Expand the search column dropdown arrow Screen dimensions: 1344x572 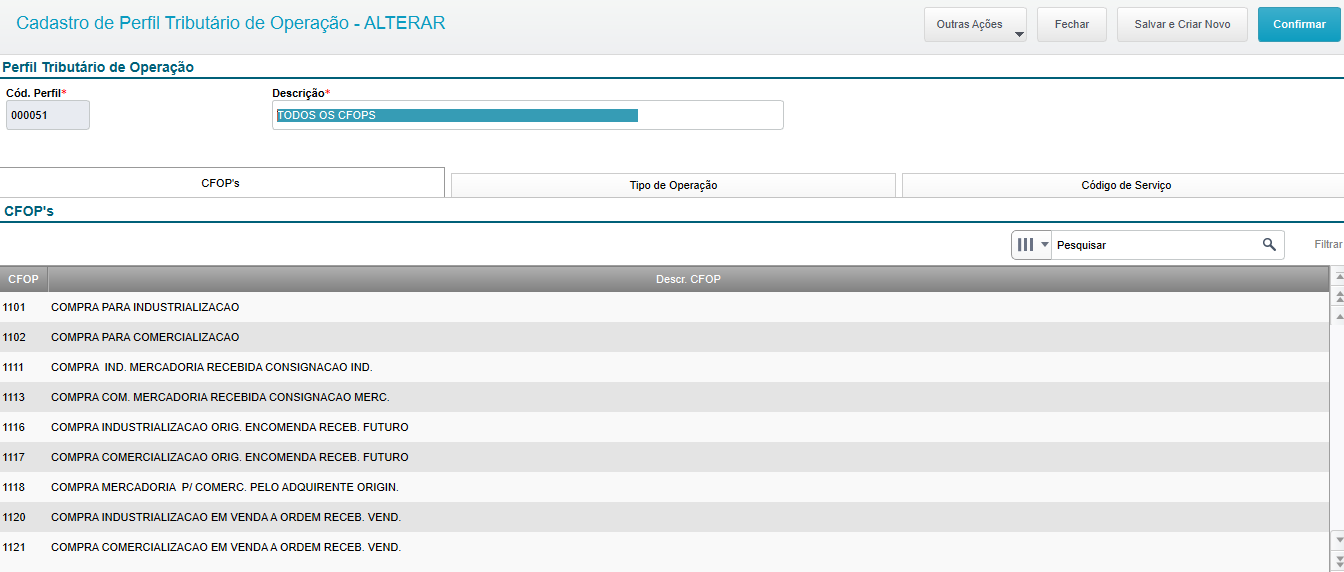point(1045,245)
